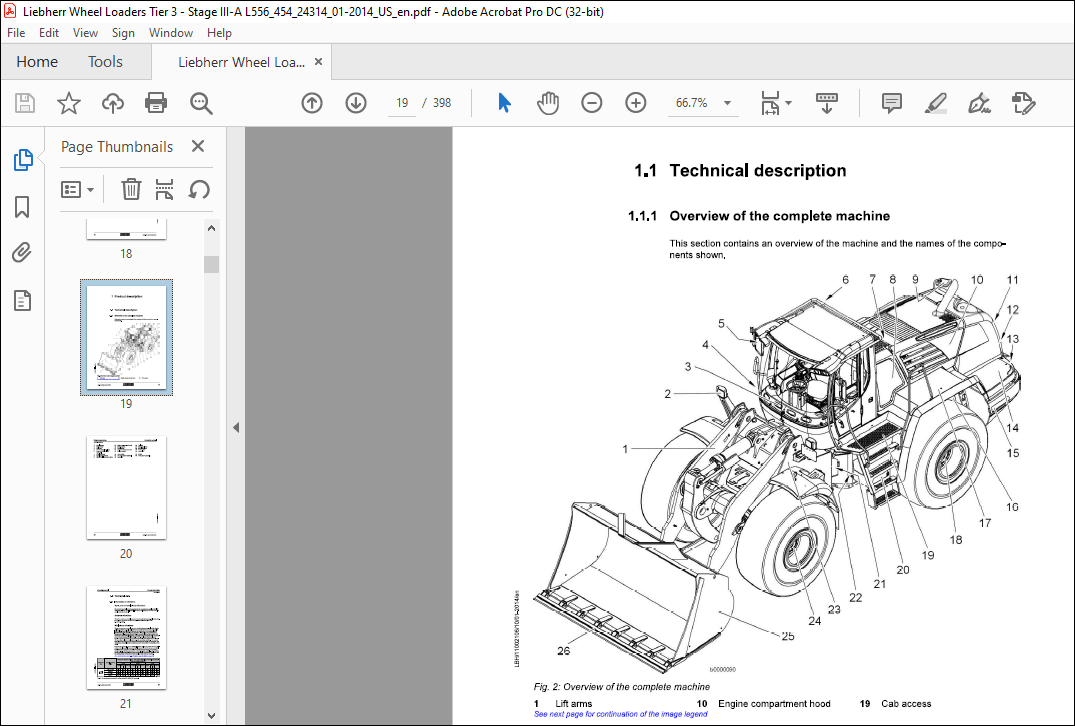The width and height of the screenshot is (1075, 726).
Task: Open the View menu
Action: pyautogui.click(x=85, y=33)
